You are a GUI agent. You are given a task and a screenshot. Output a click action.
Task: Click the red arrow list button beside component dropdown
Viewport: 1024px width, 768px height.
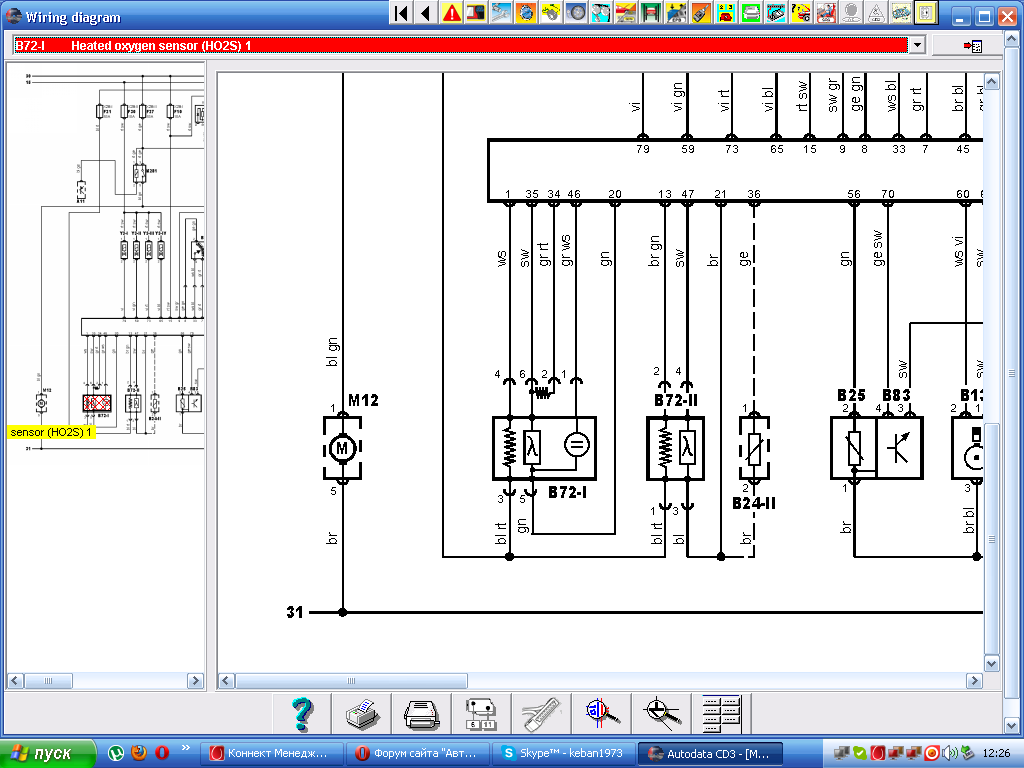(972, 46)
